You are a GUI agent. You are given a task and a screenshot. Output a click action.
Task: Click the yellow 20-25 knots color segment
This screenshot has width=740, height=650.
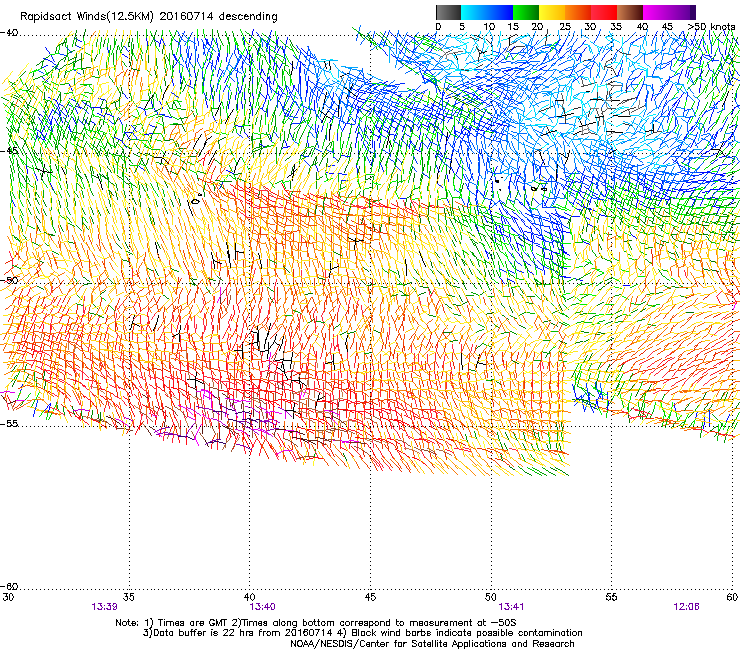[x=552, y=12]
